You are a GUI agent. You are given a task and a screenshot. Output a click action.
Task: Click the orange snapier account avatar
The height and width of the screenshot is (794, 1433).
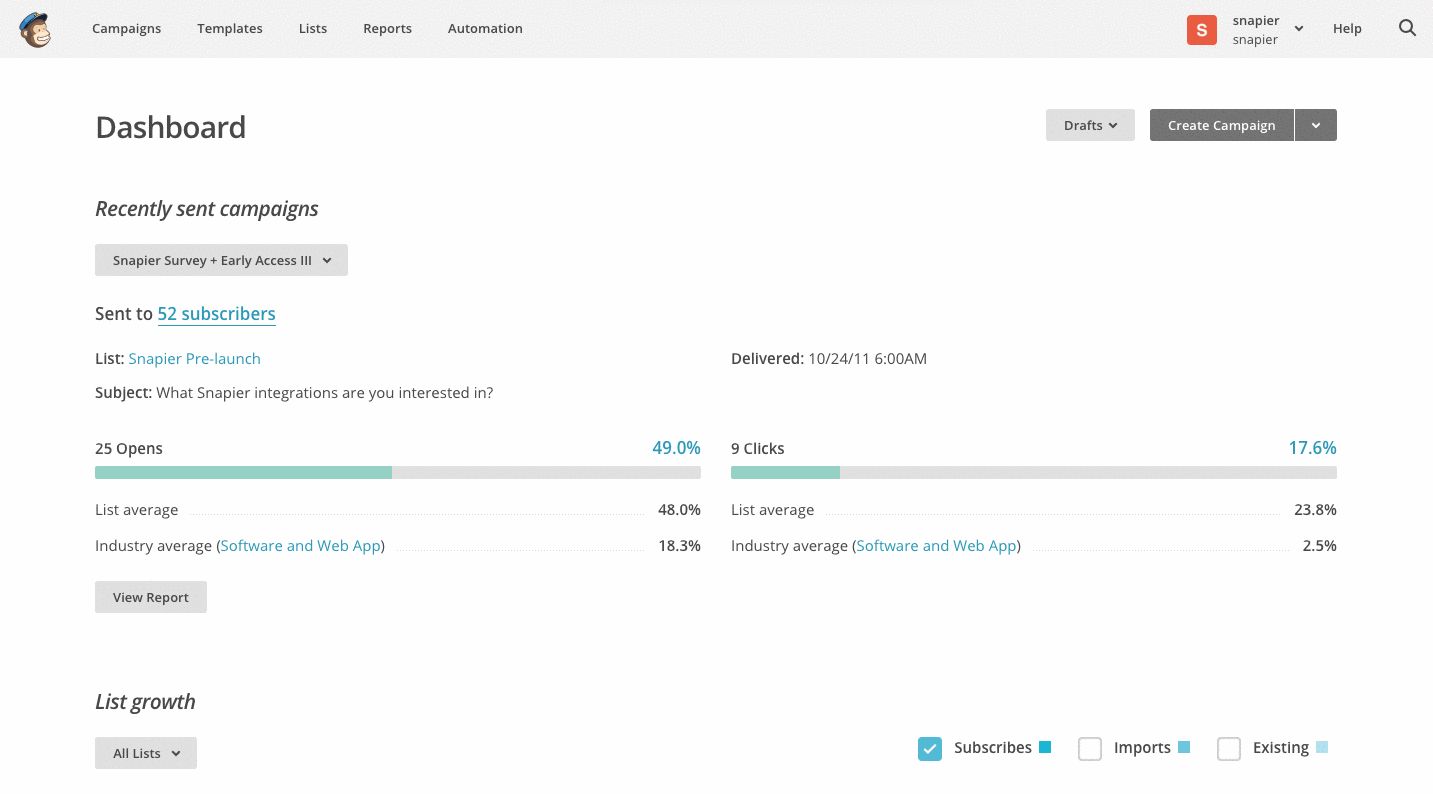point(1201,30)
